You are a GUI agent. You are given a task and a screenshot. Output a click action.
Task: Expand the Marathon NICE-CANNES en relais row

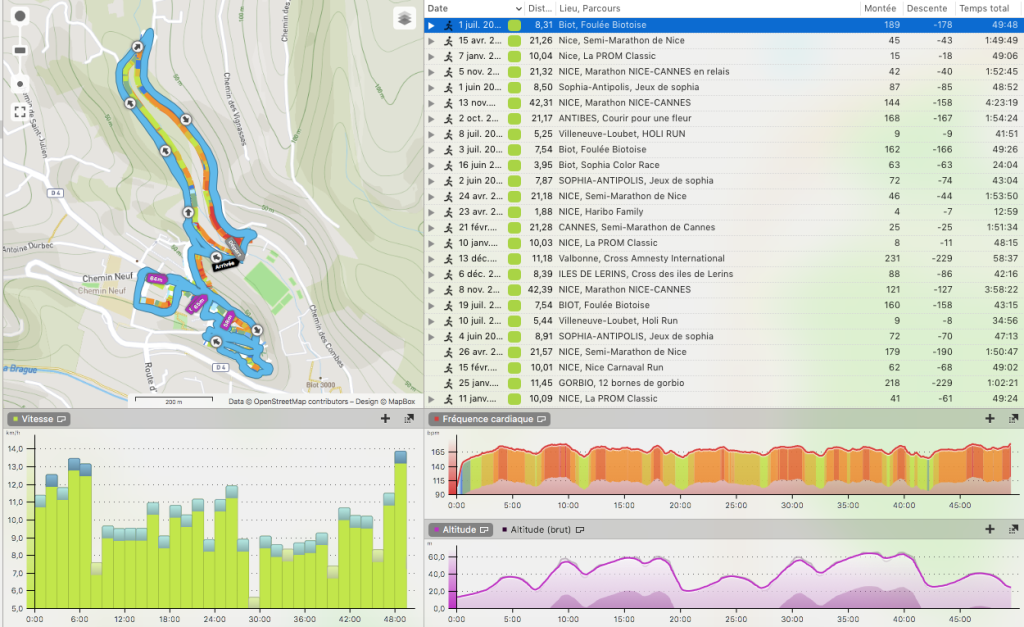point(431,72)
